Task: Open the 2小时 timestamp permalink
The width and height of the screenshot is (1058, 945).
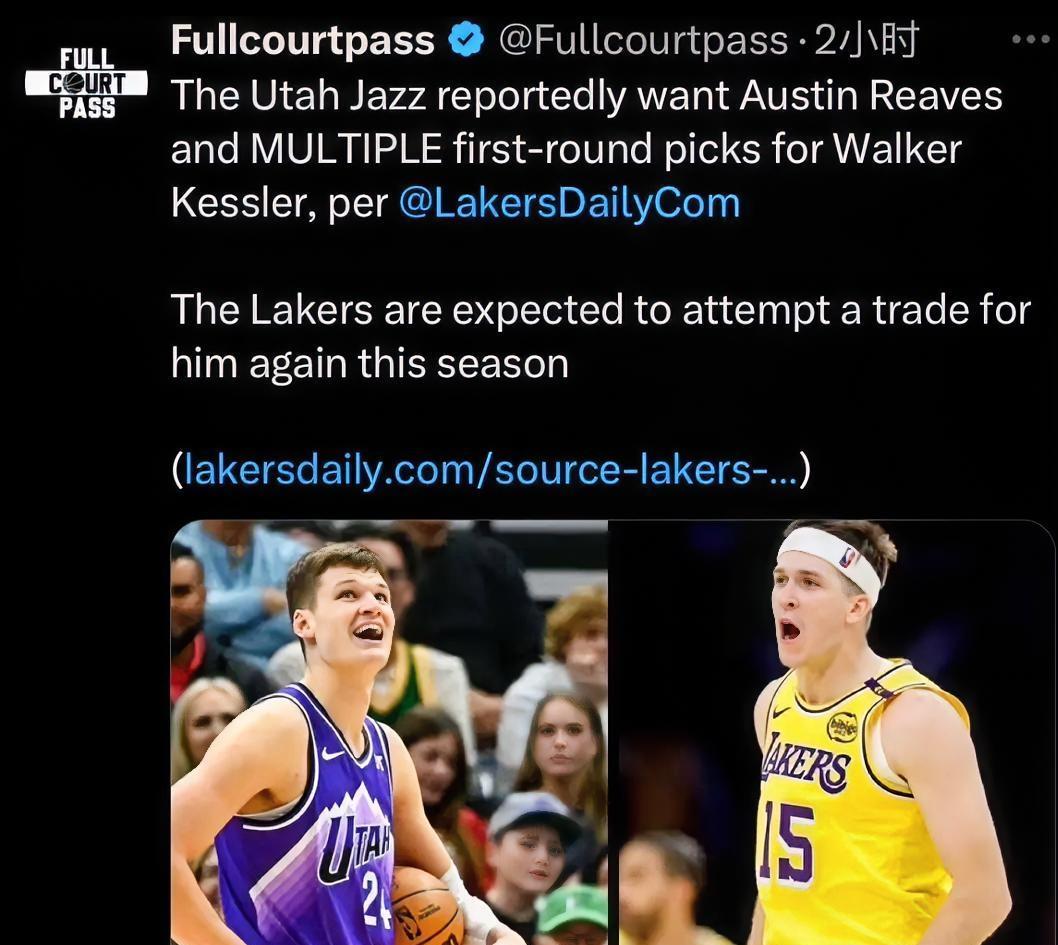Action: (866, 40)
